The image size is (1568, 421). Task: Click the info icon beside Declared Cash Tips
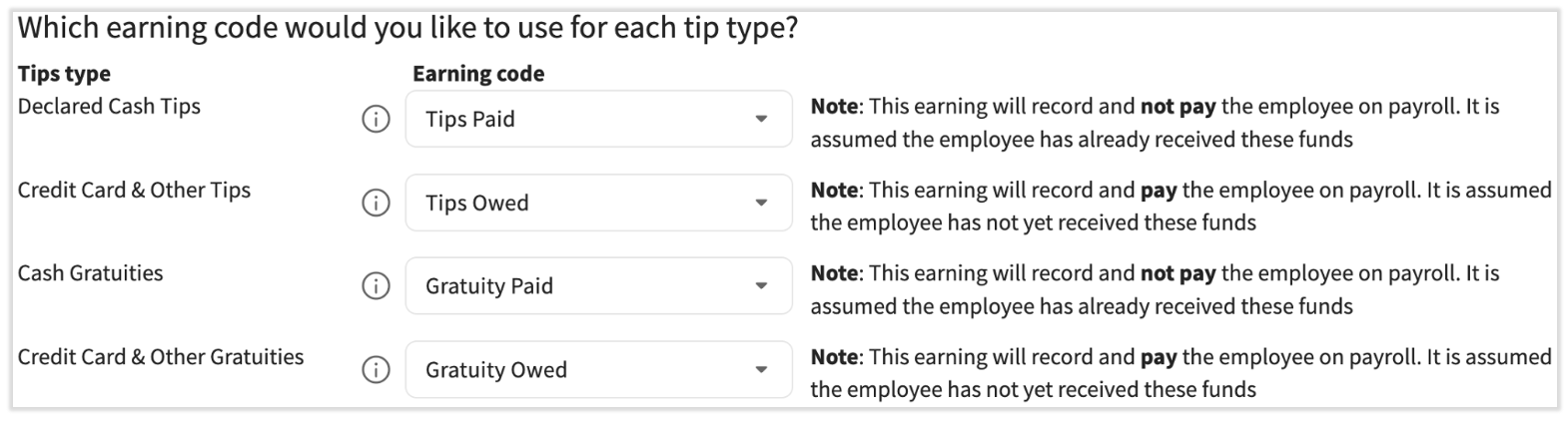[376, 120]
